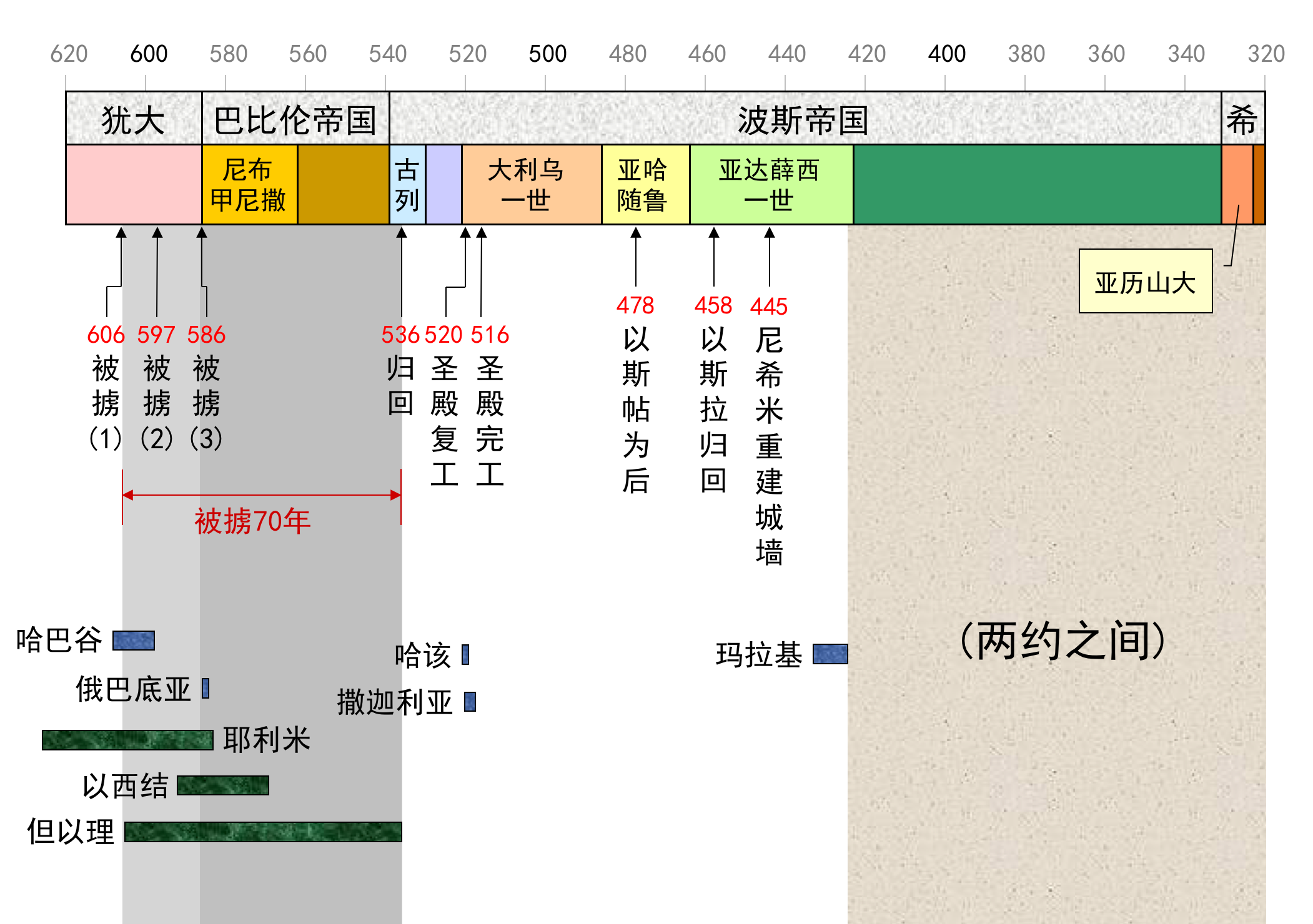Click the 巴比伦帝国 header cell
The image size is (1313, 924).
click(295, 119)
